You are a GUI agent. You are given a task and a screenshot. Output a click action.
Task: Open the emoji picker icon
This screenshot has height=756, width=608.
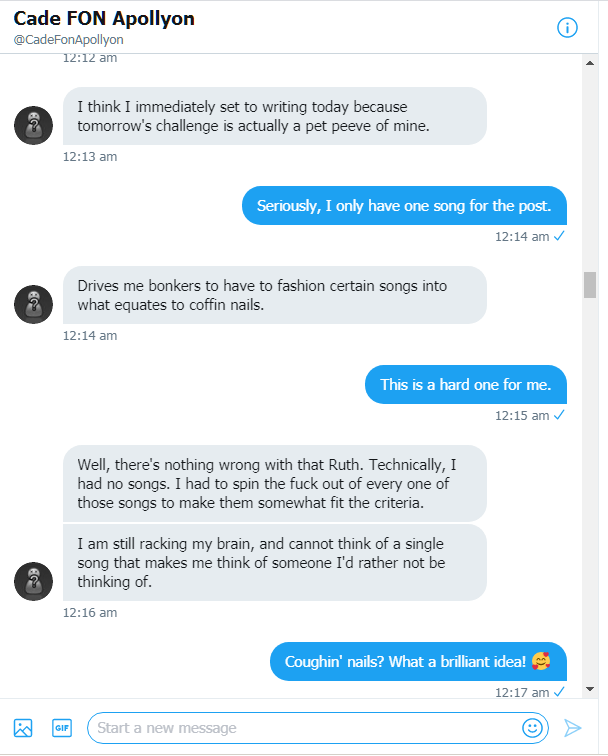(x=532, y=727)
